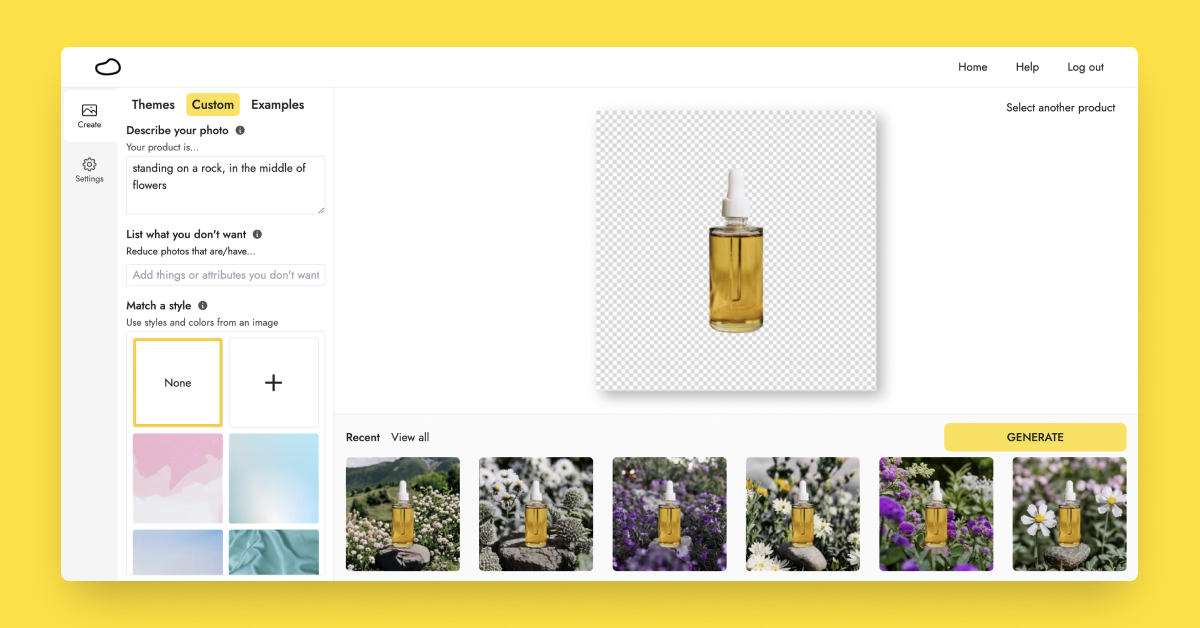Show info for Describe your photo
The width and height of the screenshot is (1200, 628).
tap(240, 131)
